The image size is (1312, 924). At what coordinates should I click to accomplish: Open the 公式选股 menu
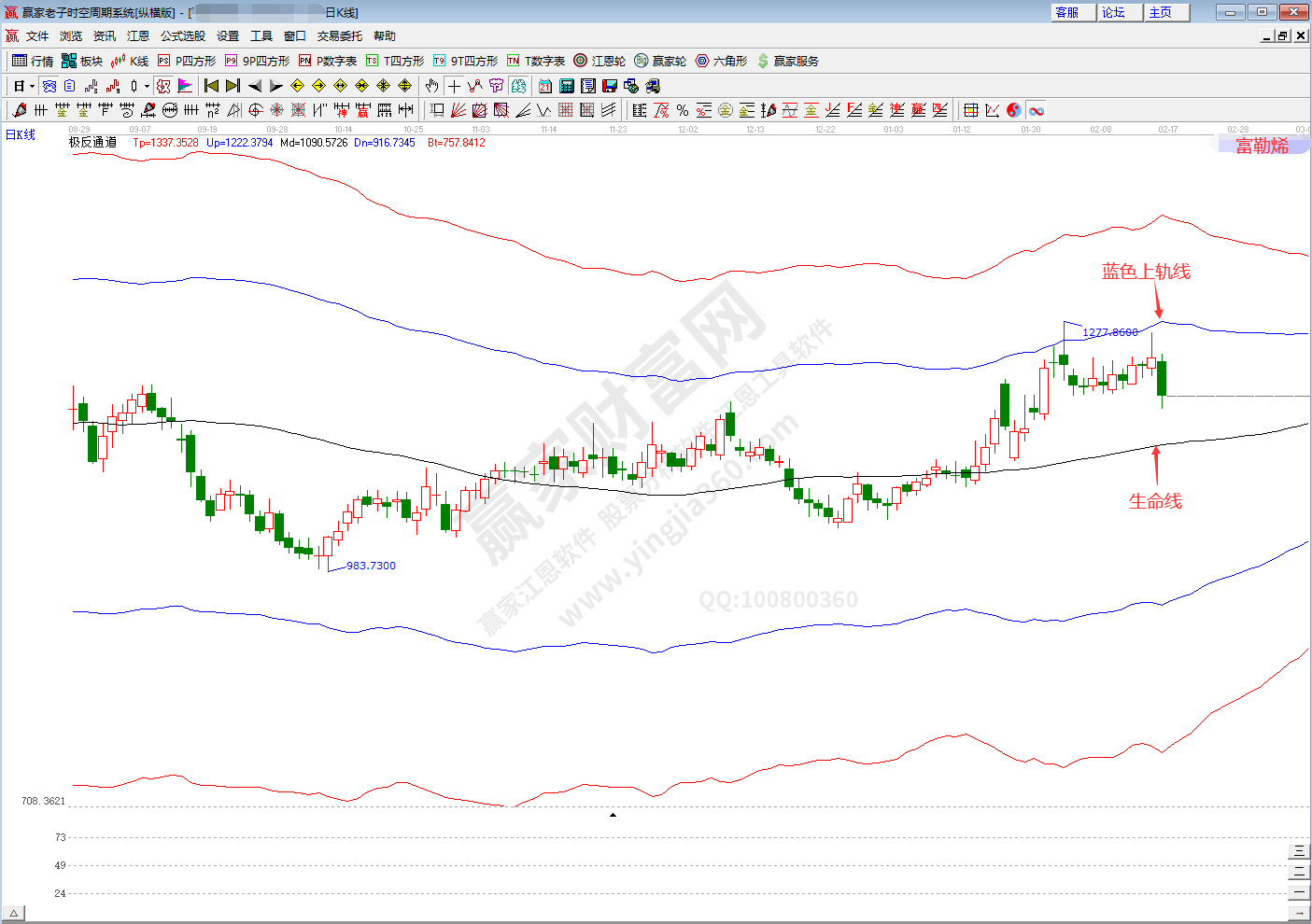click(183, 35)
